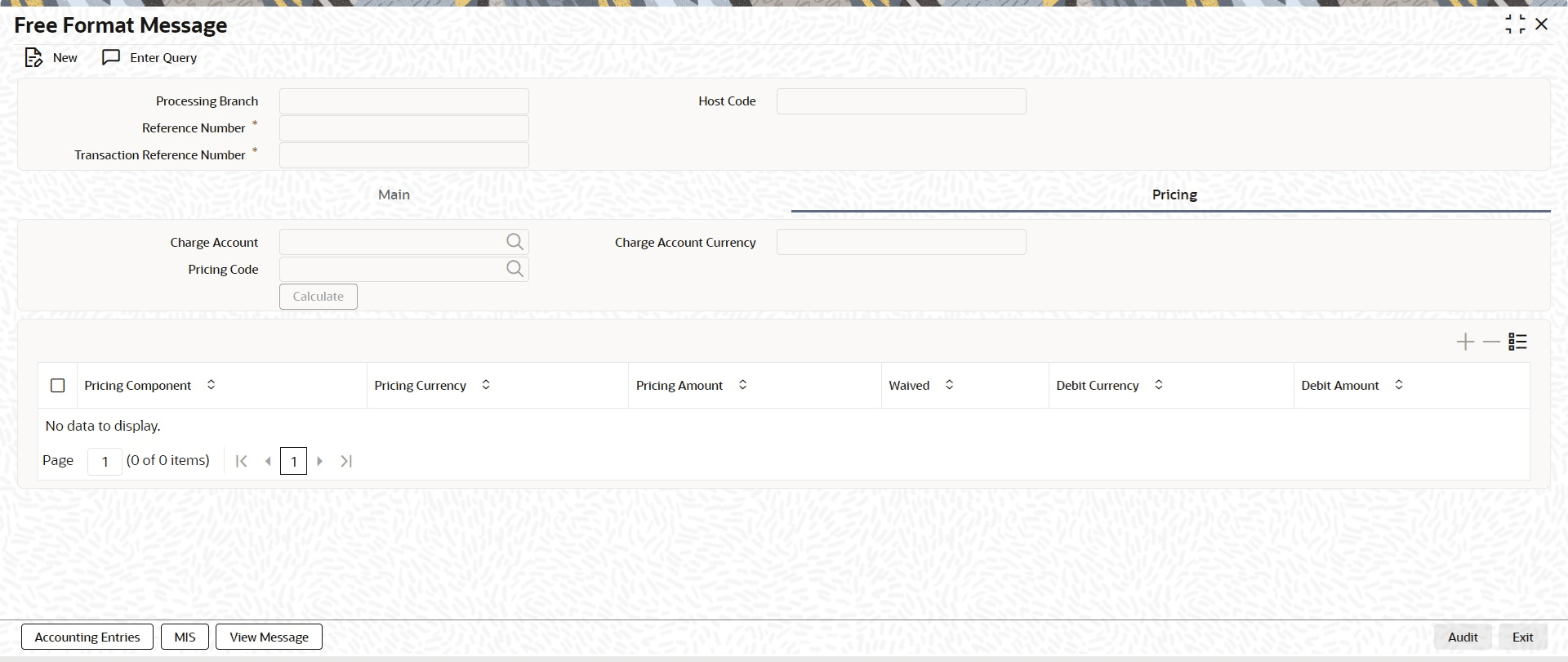Click the 'No data to display.' text
The width and height of the screenshot is (1568, 662).
click(103, 426)
